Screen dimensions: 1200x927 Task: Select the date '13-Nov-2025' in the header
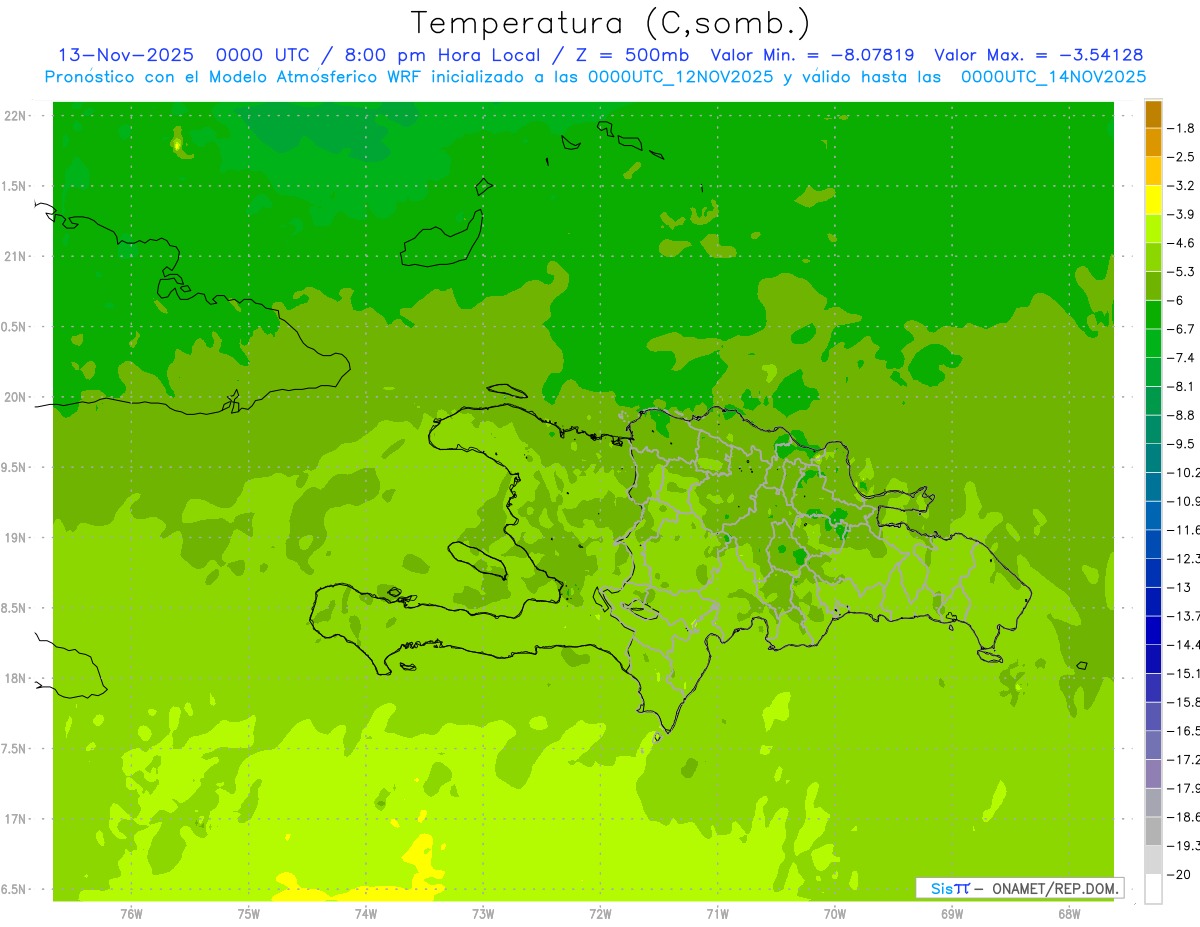126,55
